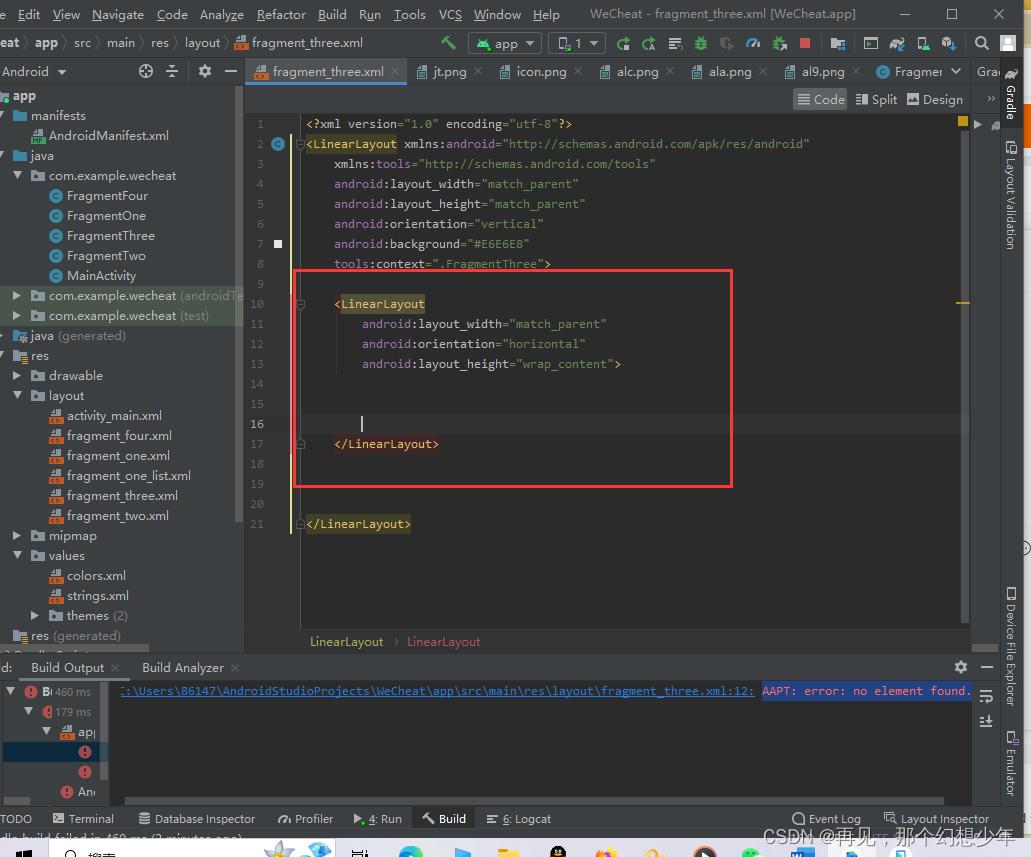
Task: Switch to the Build Analyzer tab
Action: pos(182,667)
